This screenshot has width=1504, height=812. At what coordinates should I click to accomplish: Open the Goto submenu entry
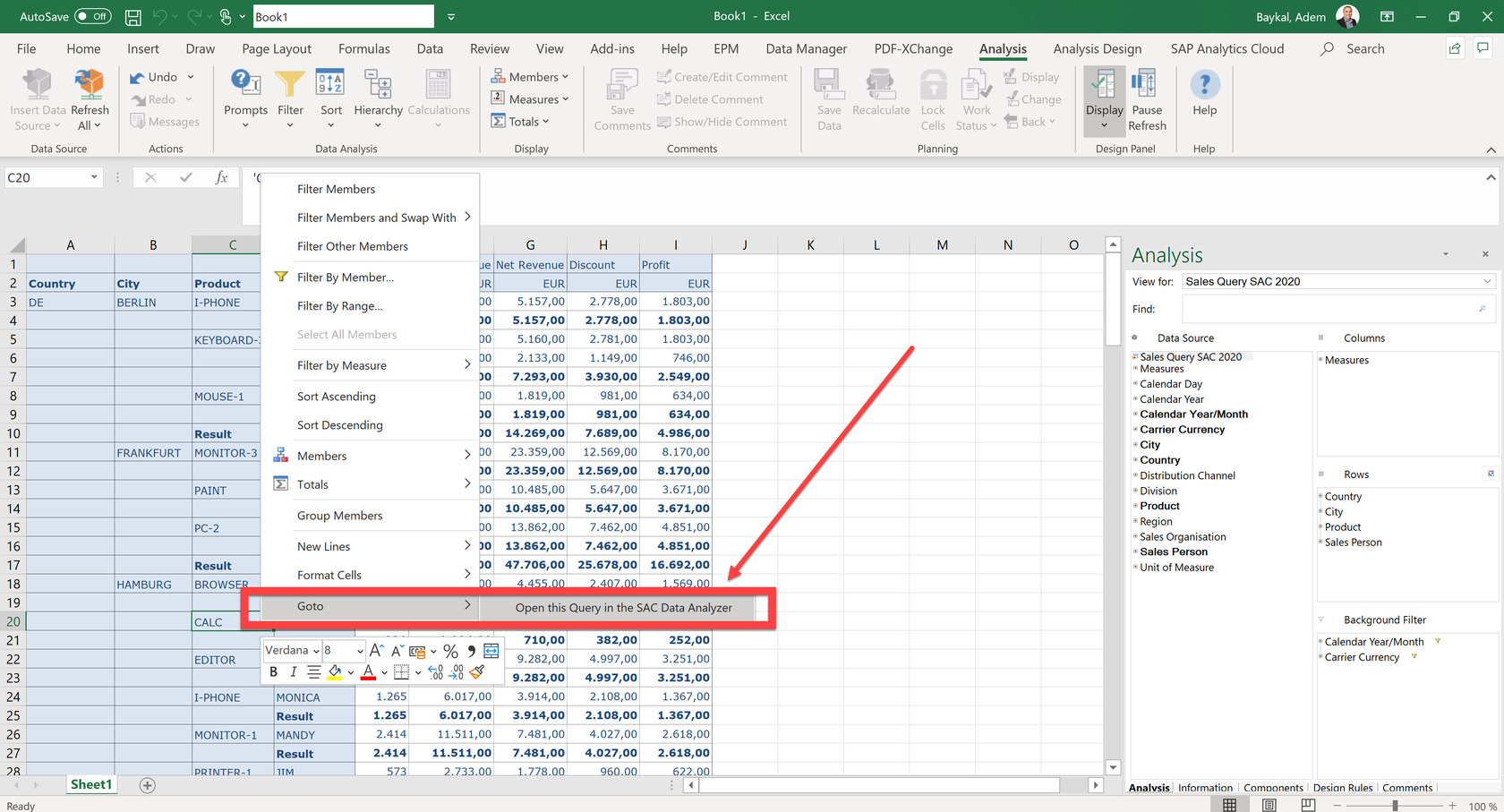point(370,606)
